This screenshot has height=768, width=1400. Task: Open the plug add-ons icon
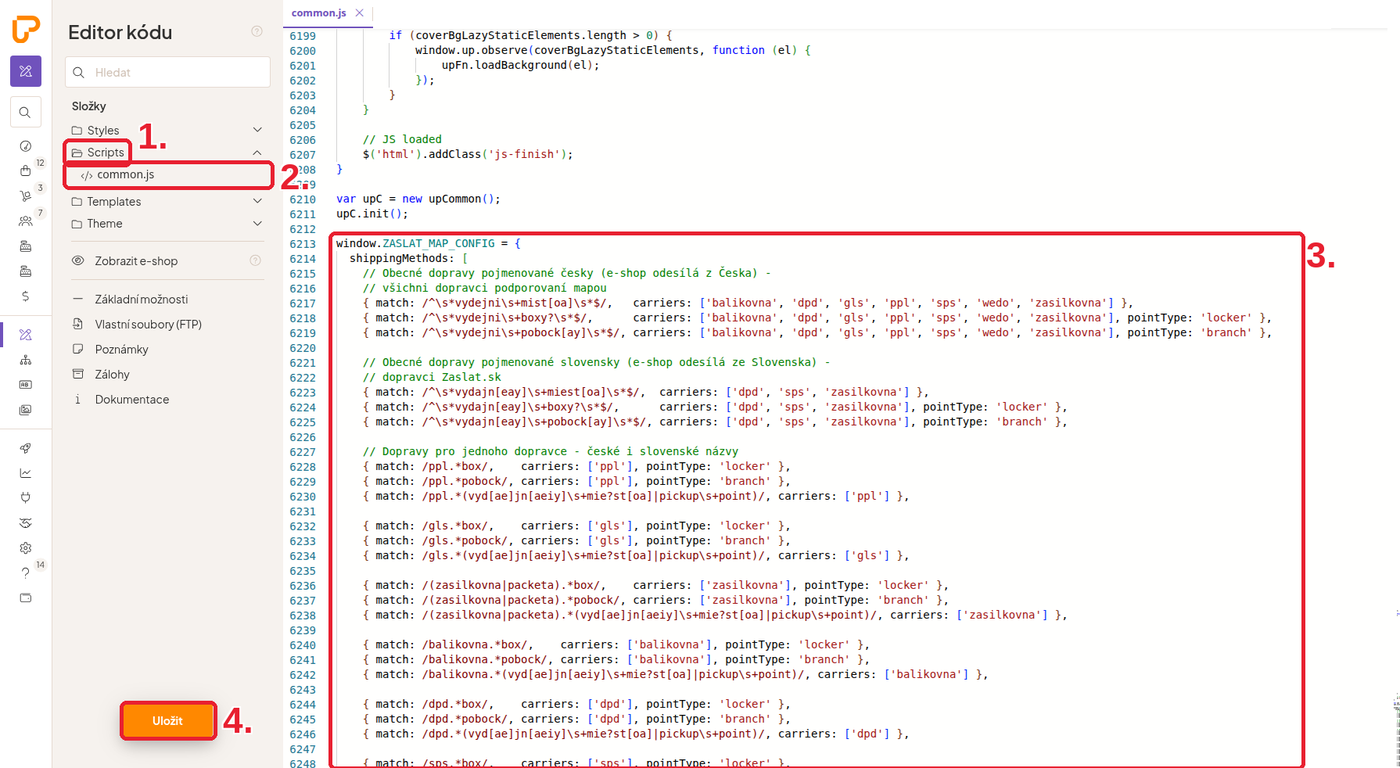point(26,498)
